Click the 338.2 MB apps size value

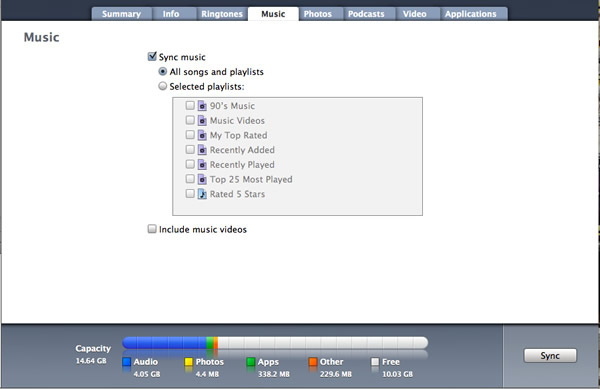pyautogui.click(x=274, y=374)
